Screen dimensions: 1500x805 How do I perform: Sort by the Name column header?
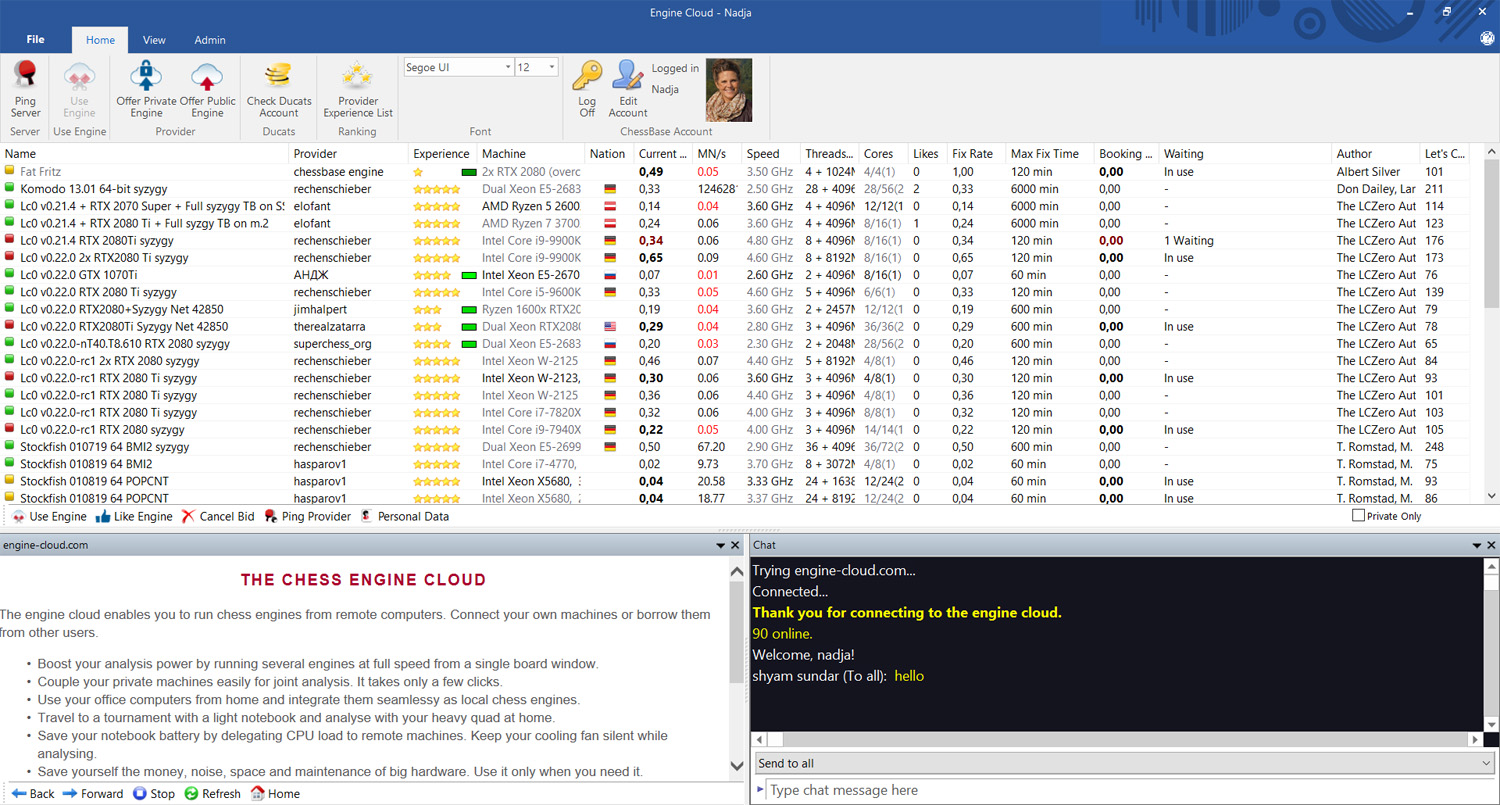145,154
